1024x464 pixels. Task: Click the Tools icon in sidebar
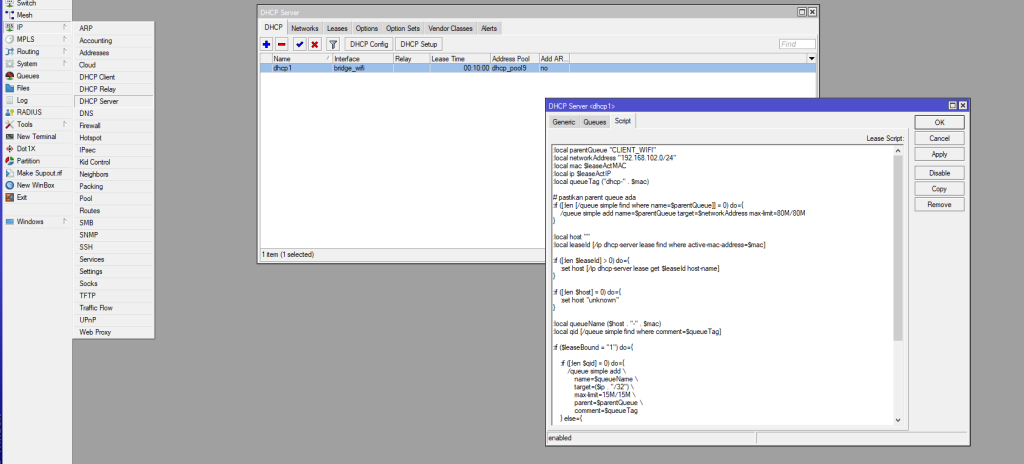(x=10, y=124)
